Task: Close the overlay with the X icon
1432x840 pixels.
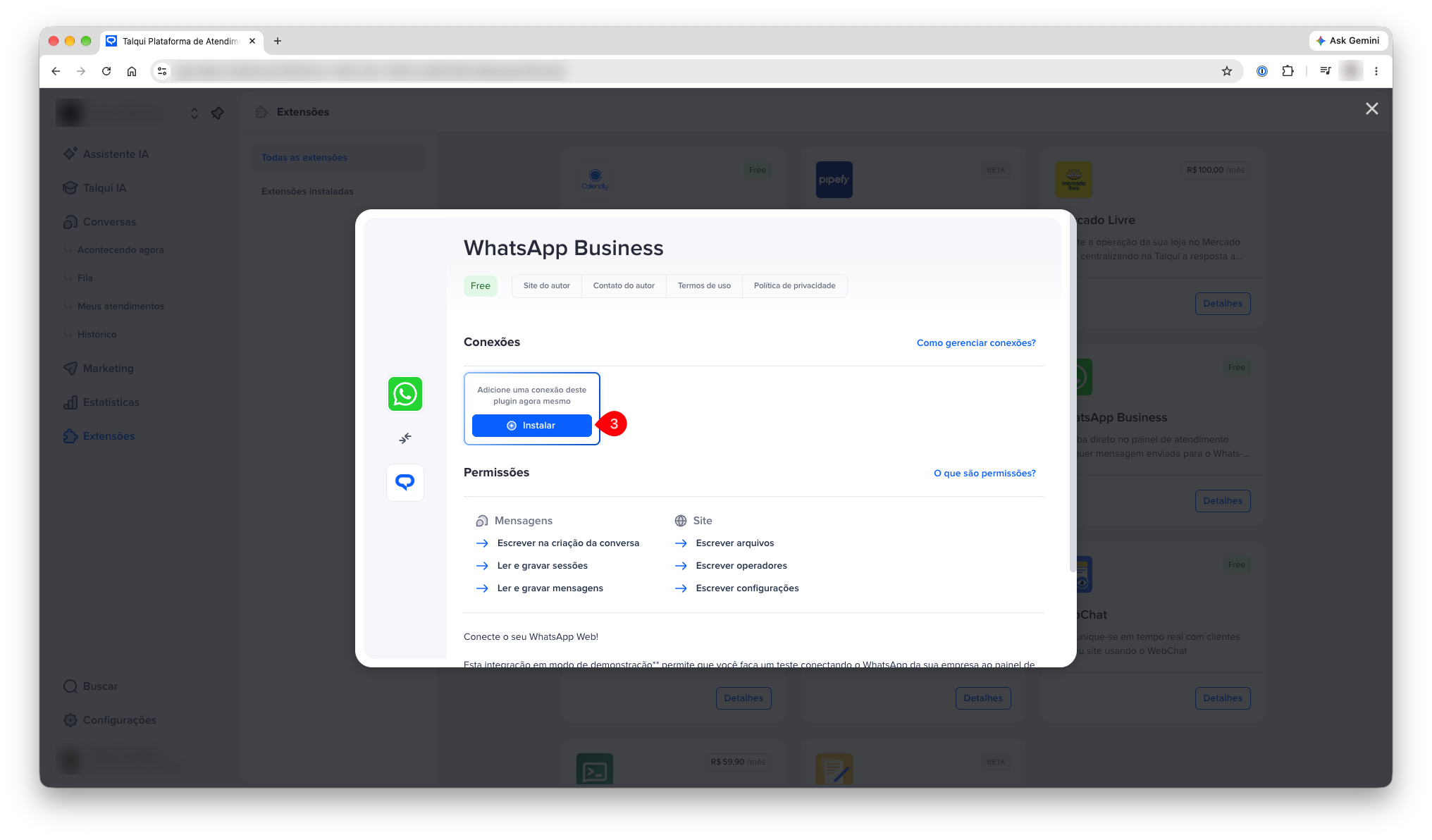Action: point(1371,109)
